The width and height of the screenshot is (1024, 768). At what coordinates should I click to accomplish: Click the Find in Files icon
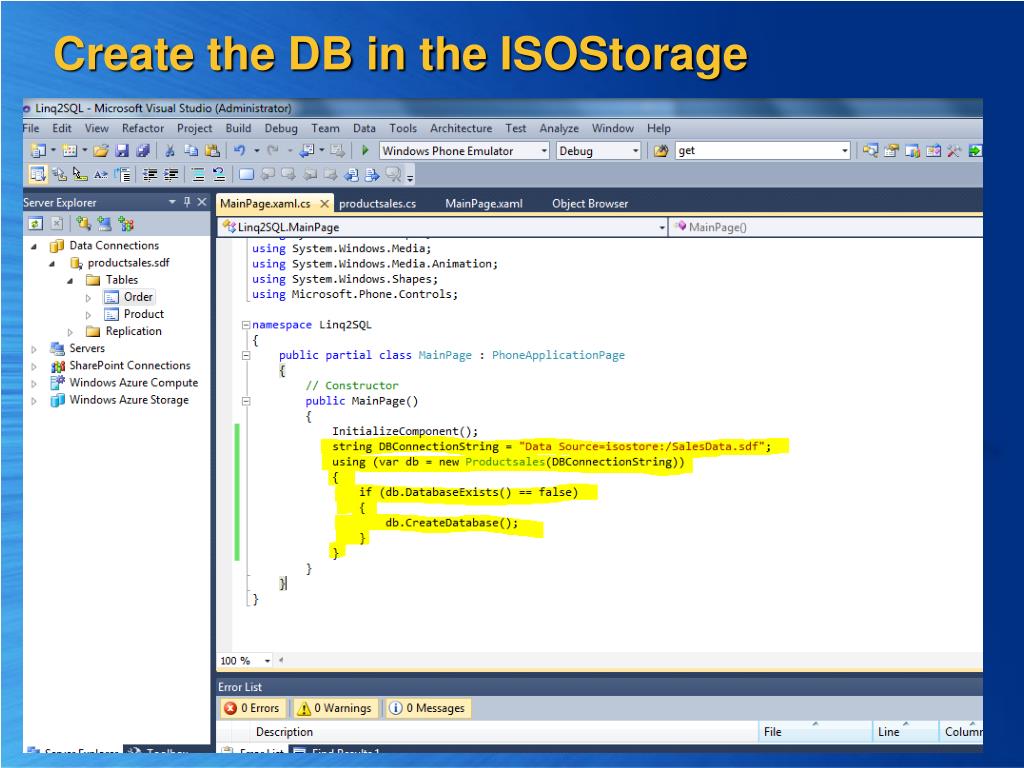(661, 151)
